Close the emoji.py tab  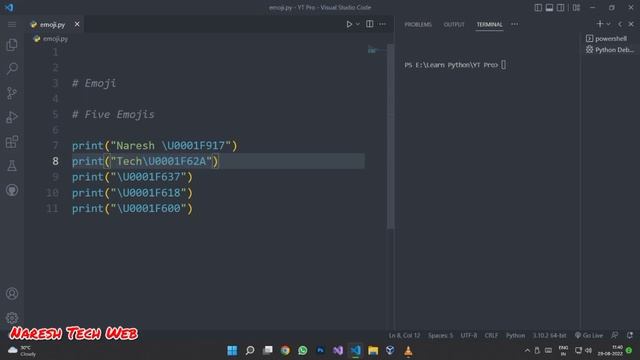click(x=77, y=24)
